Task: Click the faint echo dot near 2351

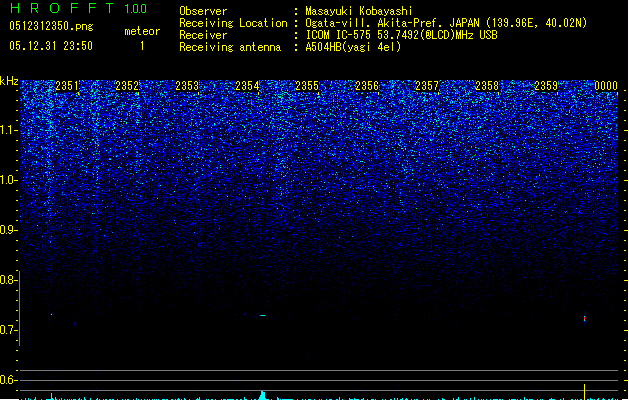Action: point(51,314)
